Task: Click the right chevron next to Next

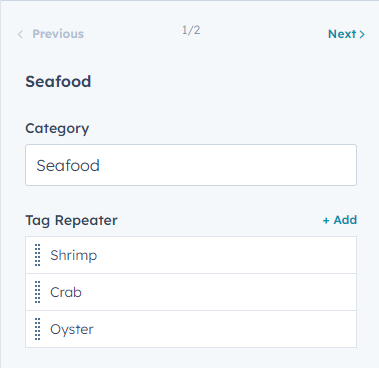Action: [x=362, y=34]
